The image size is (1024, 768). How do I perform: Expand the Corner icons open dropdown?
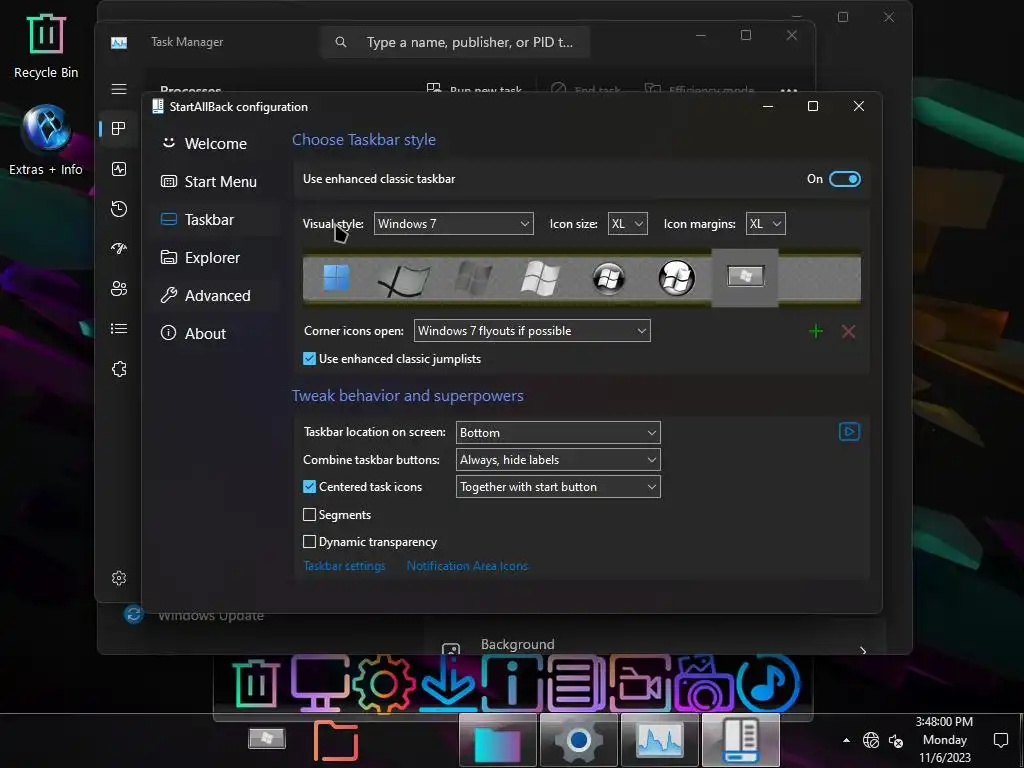pyautogui.click(x=532, y=330)
